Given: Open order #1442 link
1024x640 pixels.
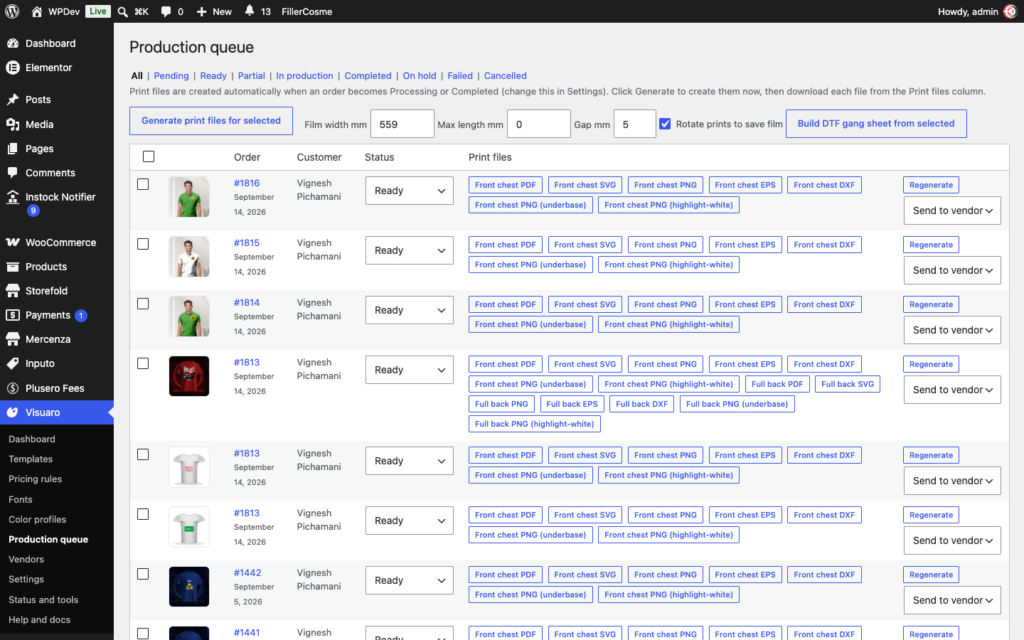Looking at the screenshot, I should click(x=248, y=573).
